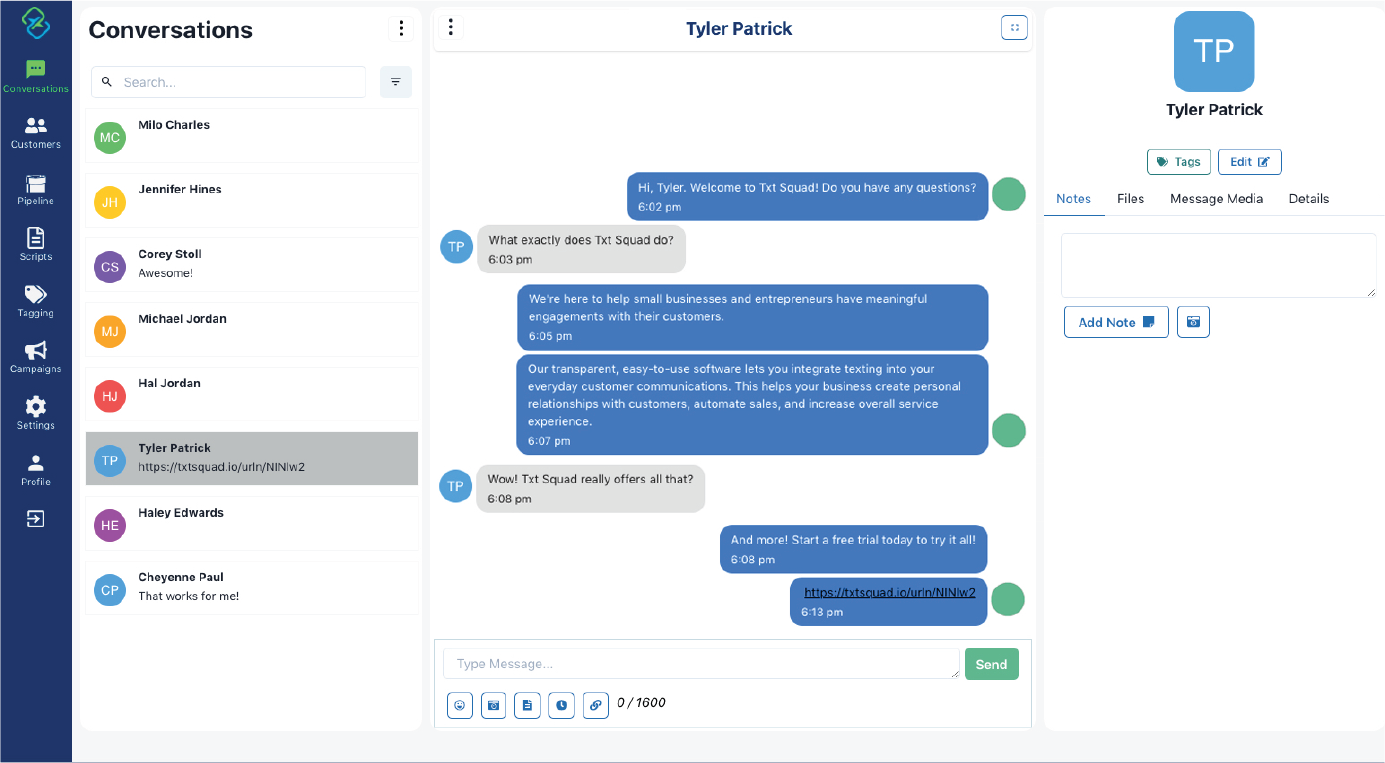The height and width of the screenshot is (763, 1385).
Task: Open Jennifer Hines conversation
Action: tap(252, 200)
